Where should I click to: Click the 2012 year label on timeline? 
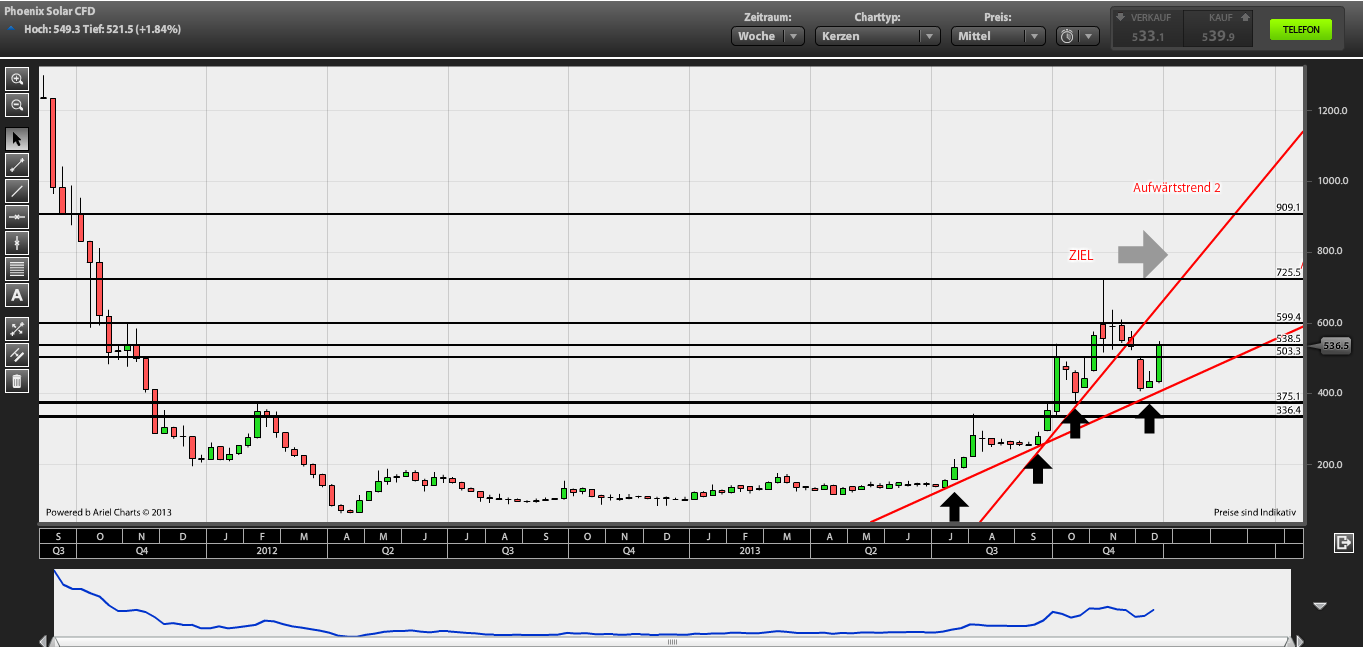click(266, 550)
